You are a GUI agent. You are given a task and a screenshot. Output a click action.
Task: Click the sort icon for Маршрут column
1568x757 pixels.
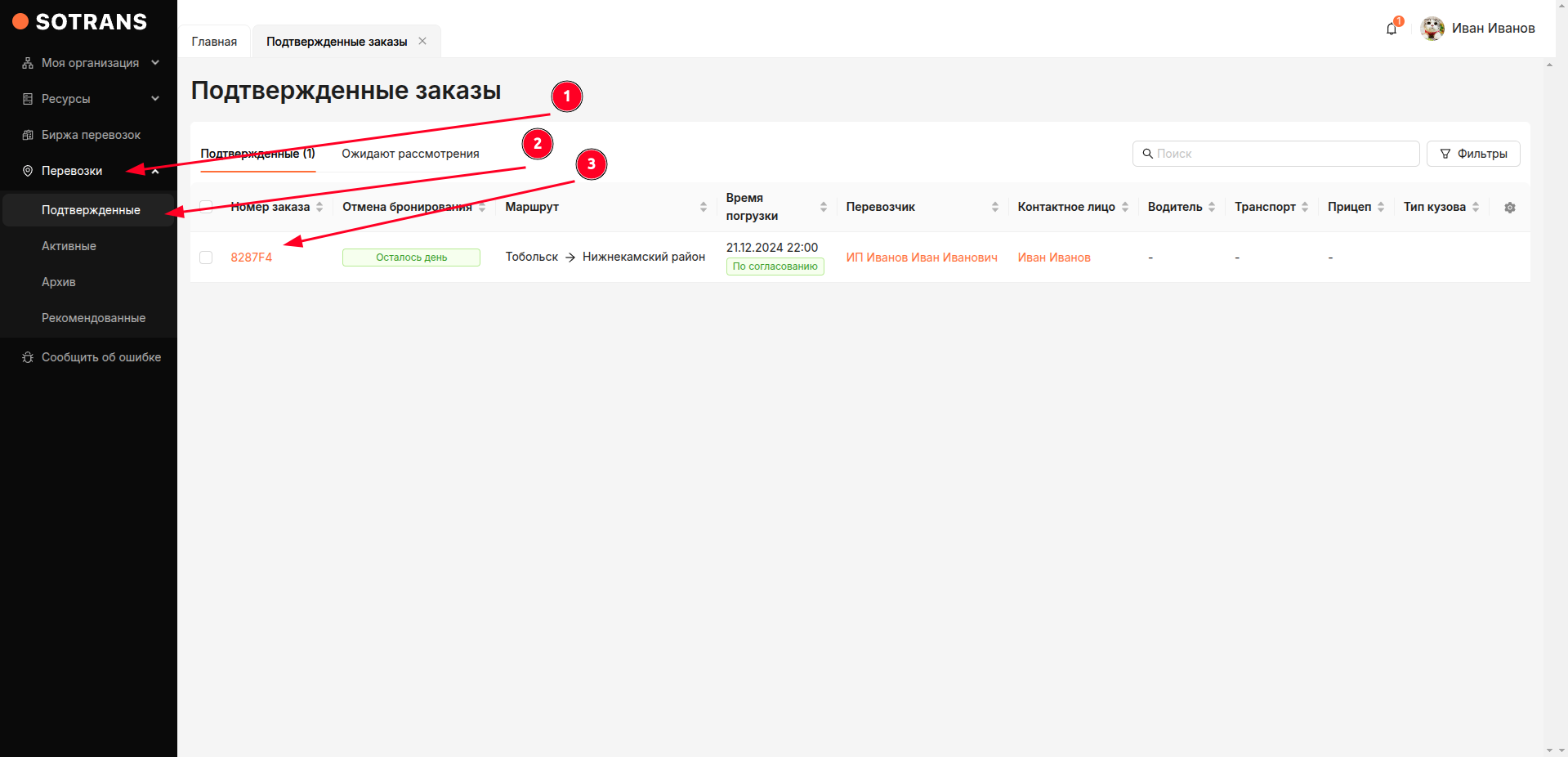703,208
